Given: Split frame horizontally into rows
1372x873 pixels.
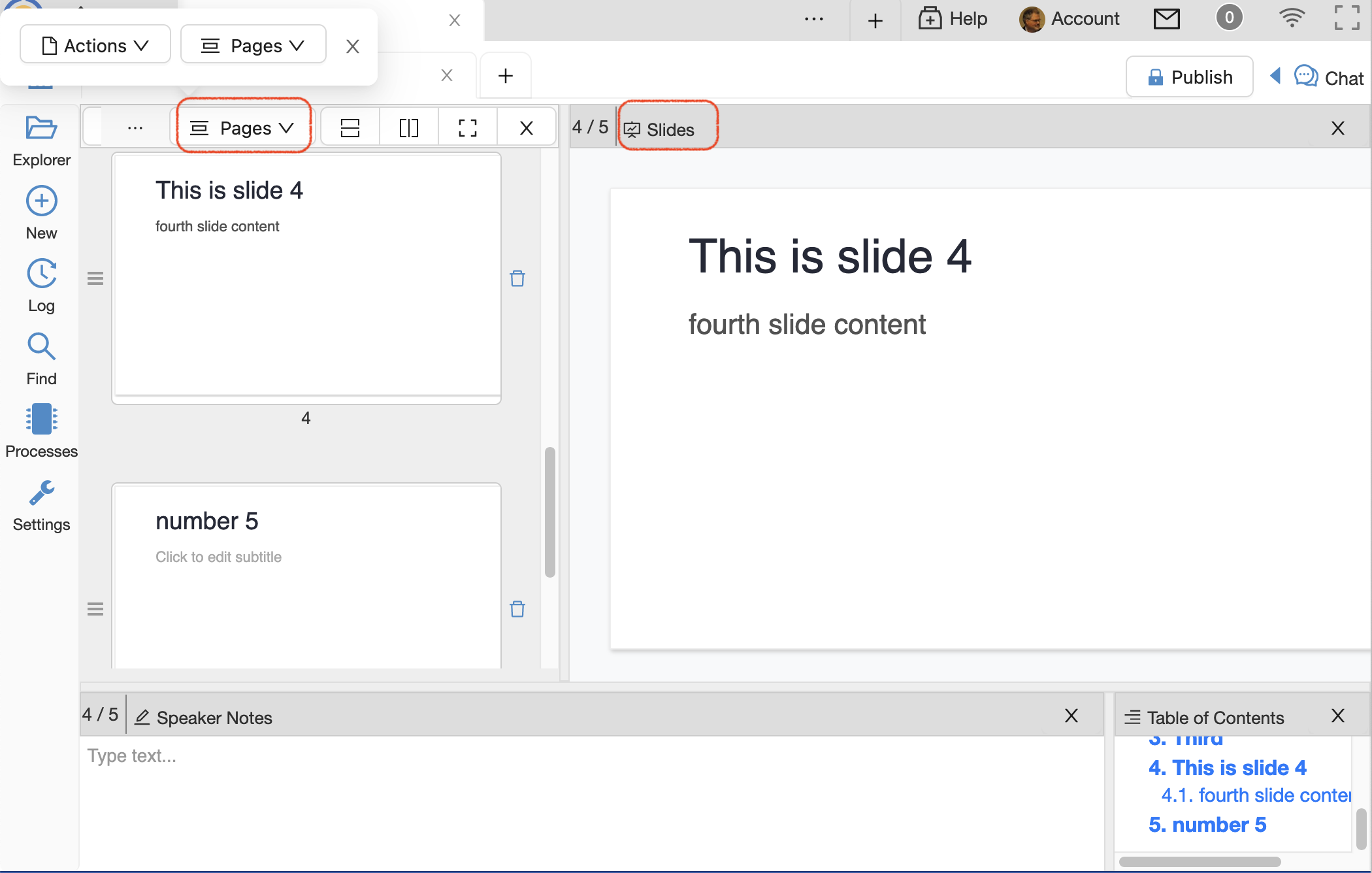Looking at the screenshot, I should pyautogui.click(x=350, y=128).
